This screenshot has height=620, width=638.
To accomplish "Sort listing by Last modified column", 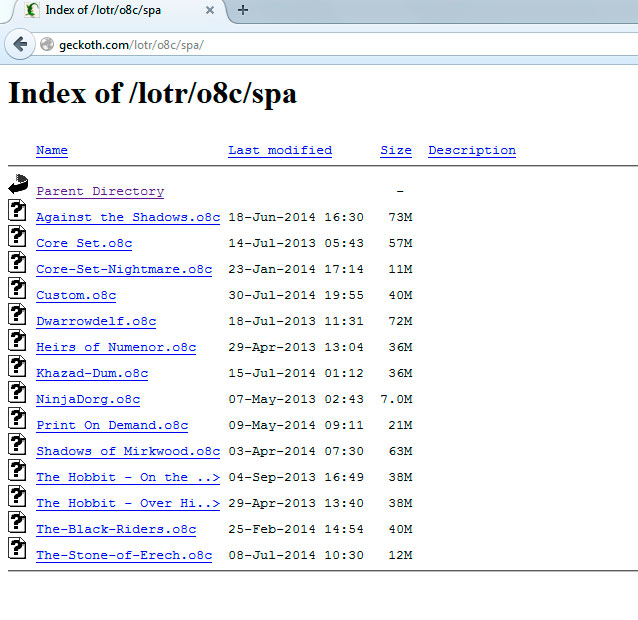I will [280, 150].
